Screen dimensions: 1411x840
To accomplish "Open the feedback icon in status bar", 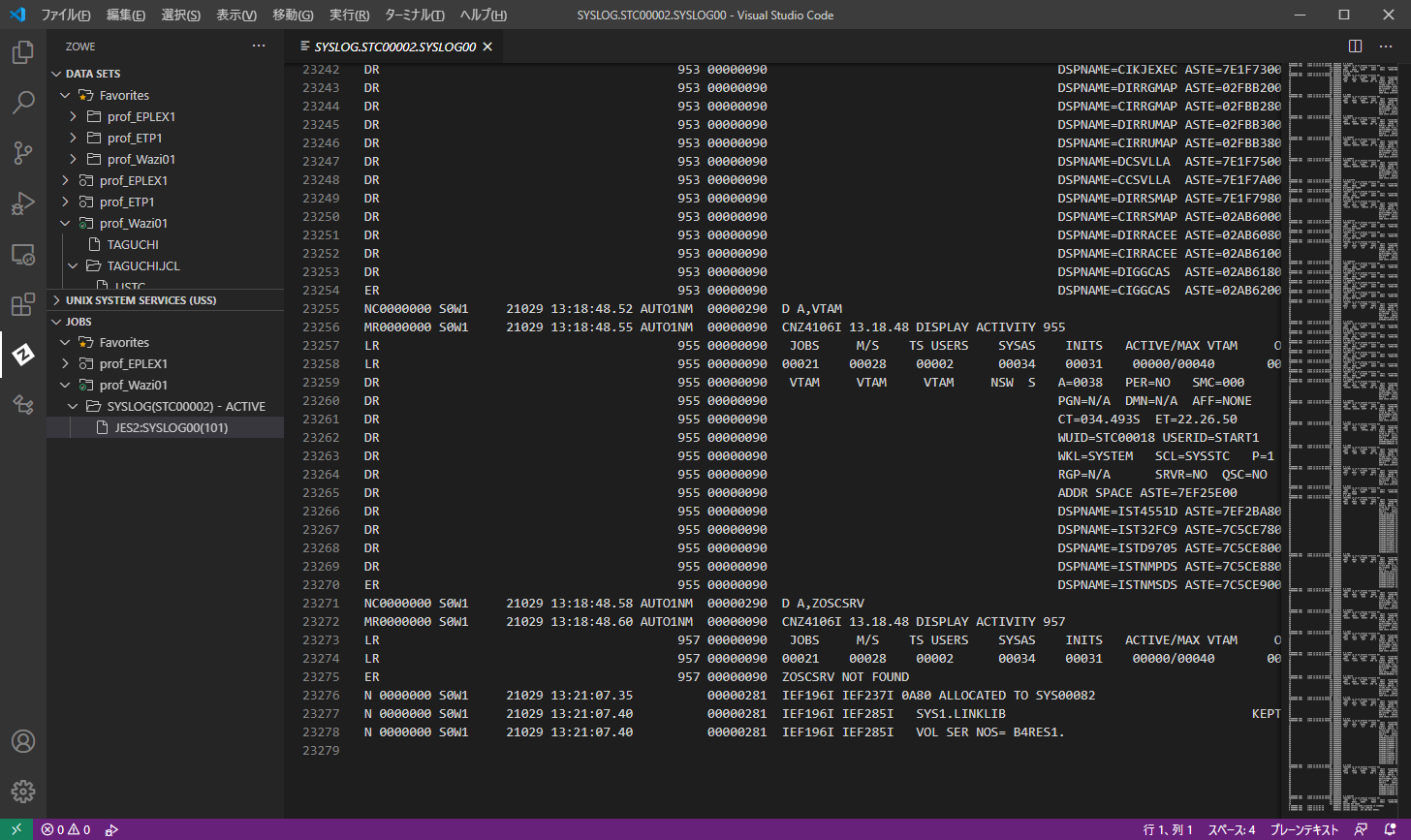I will pos(1362,829).
